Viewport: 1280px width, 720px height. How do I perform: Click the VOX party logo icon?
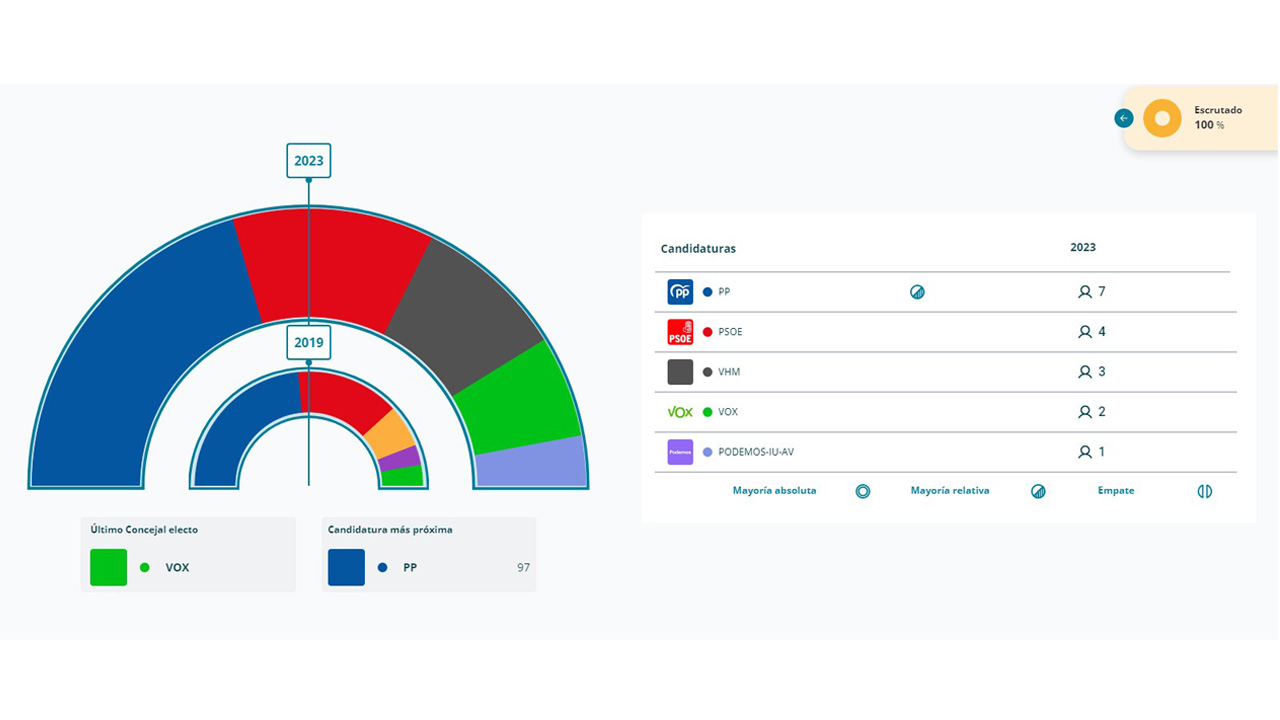click(x=680, y=412)
